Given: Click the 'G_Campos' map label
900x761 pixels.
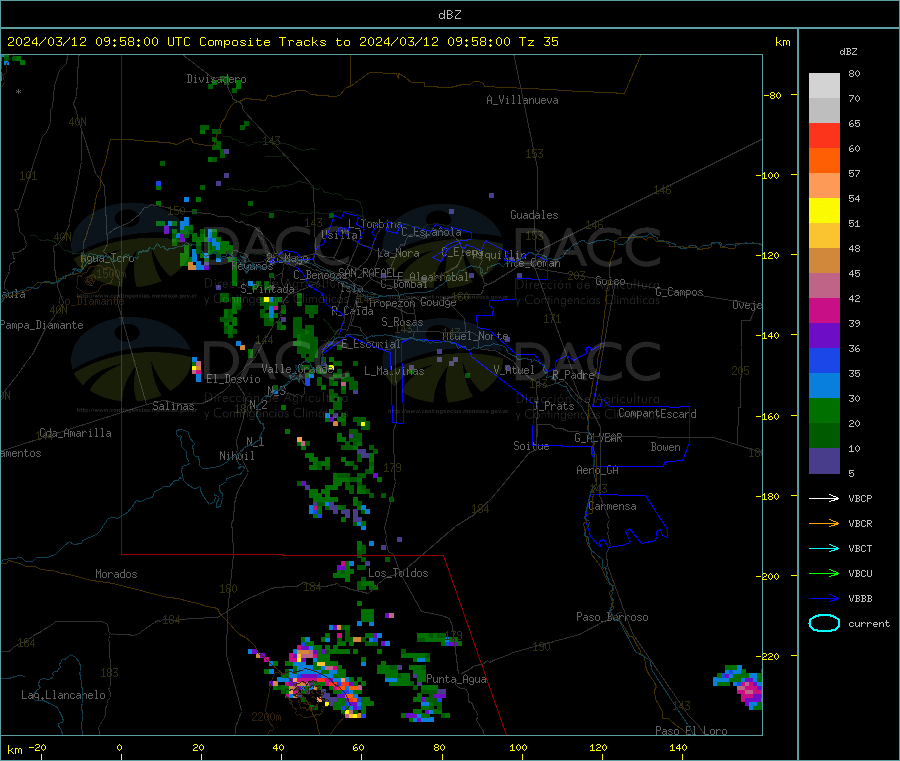Looking at the screenshot, I should point(679,292).
